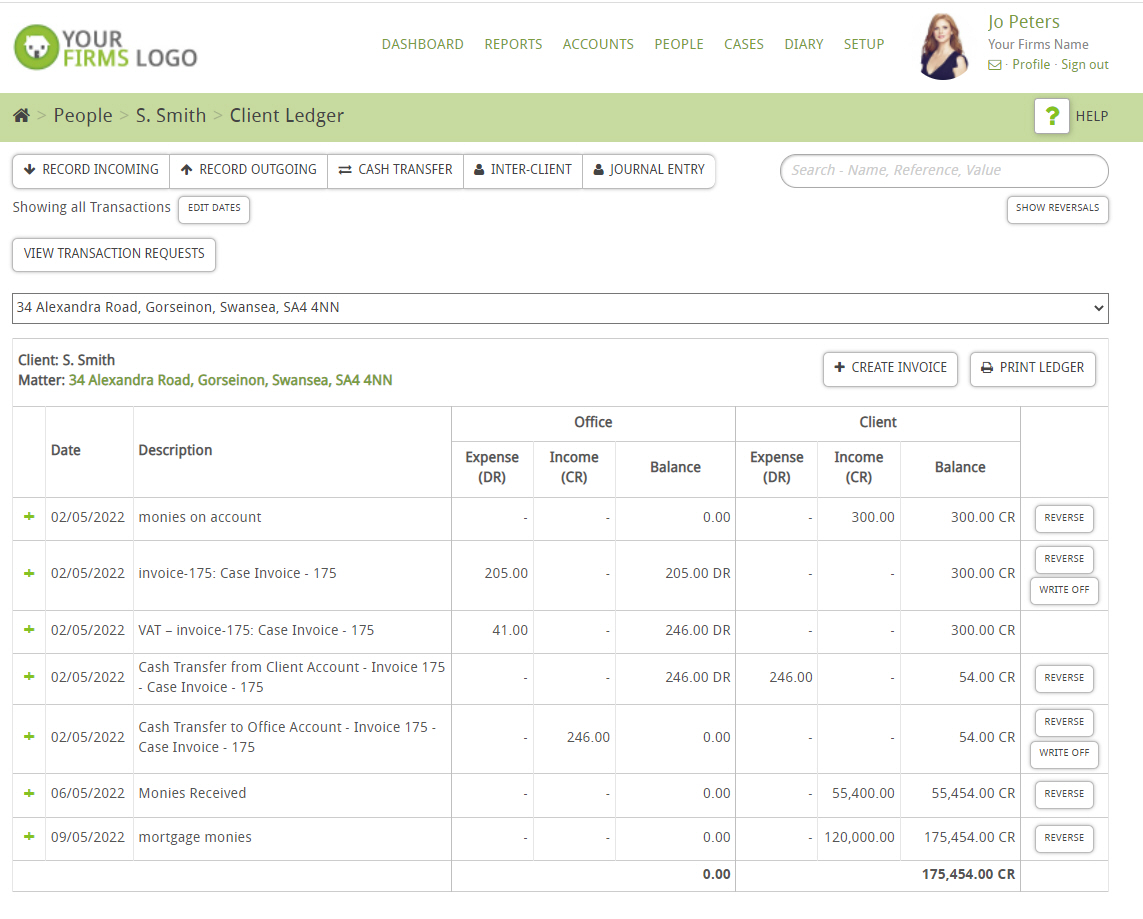Write off invoice-175 Case Invoice entry
Image resolution: width=1143 pixels, height=919 pixels.
(1064, 590)
